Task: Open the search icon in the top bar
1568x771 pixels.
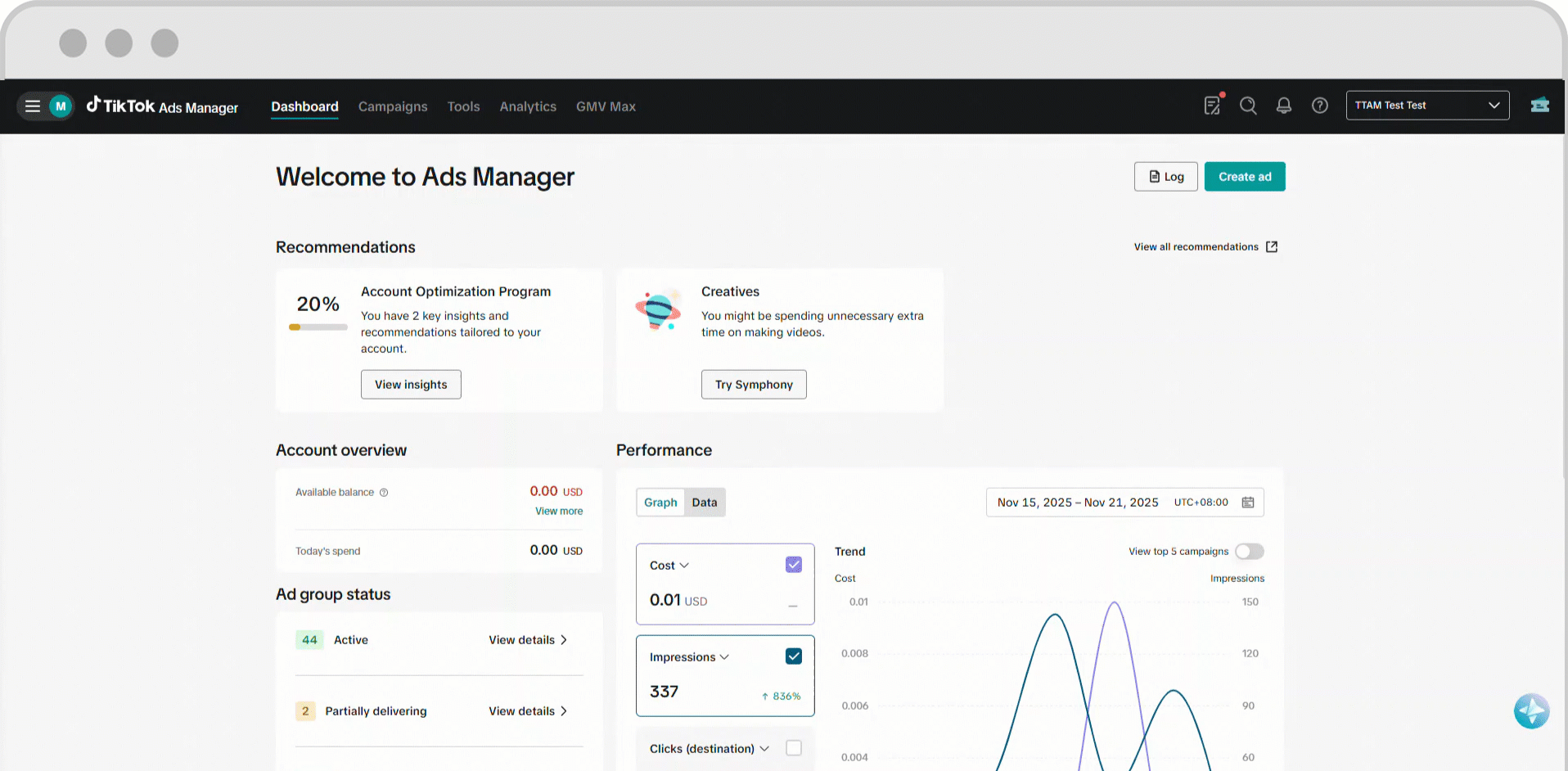Action: [1248, 106]
